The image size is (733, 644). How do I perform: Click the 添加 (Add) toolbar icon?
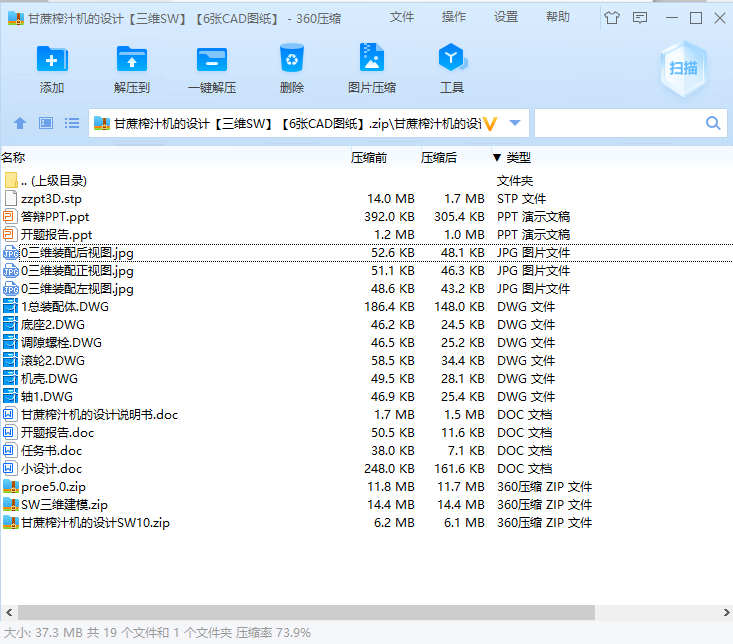[x=52, y=59]
